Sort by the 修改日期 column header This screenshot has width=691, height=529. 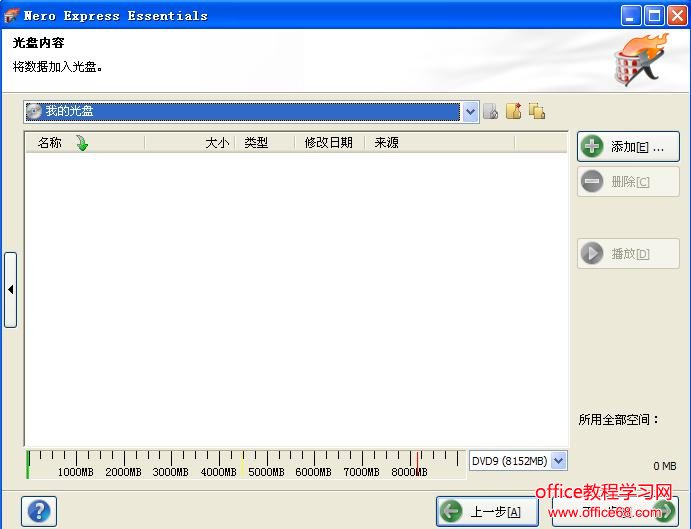coord(329,143)
